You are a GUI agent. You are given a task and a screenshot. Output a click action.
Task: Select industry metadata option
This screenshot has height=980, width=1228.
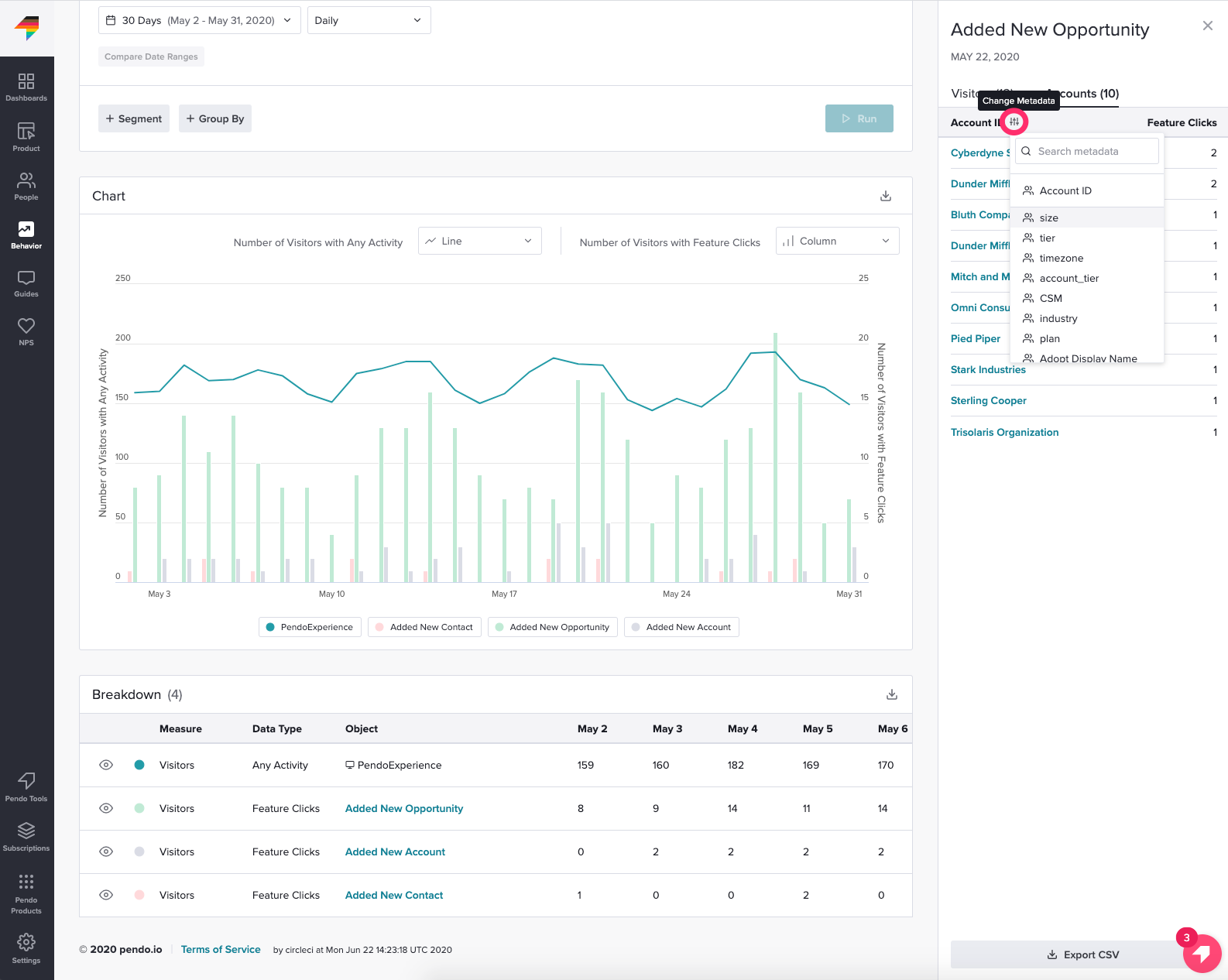(1087, 318)
